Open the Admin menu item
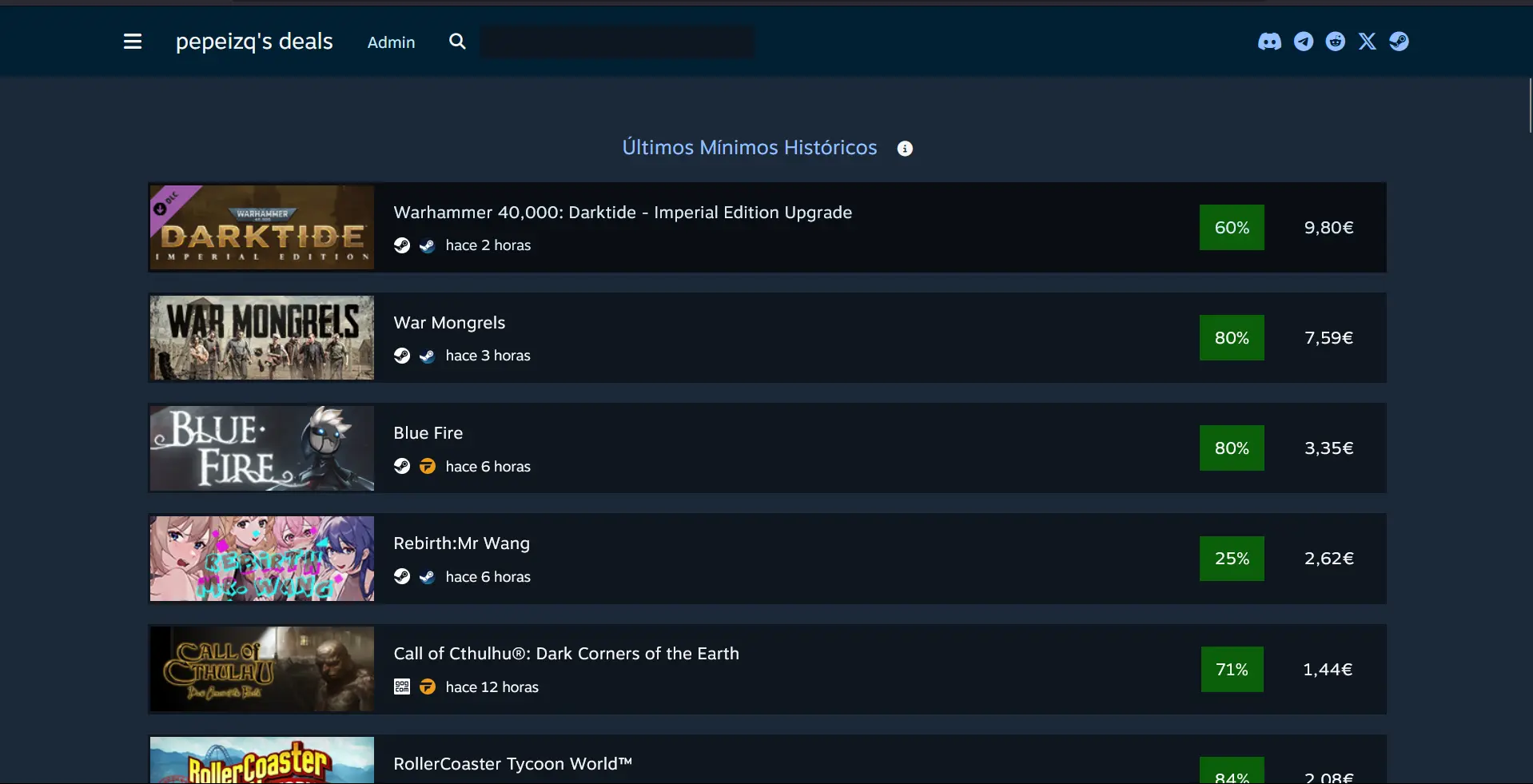Viewport: 1533px width, 784px height. [x=391, y=42]
